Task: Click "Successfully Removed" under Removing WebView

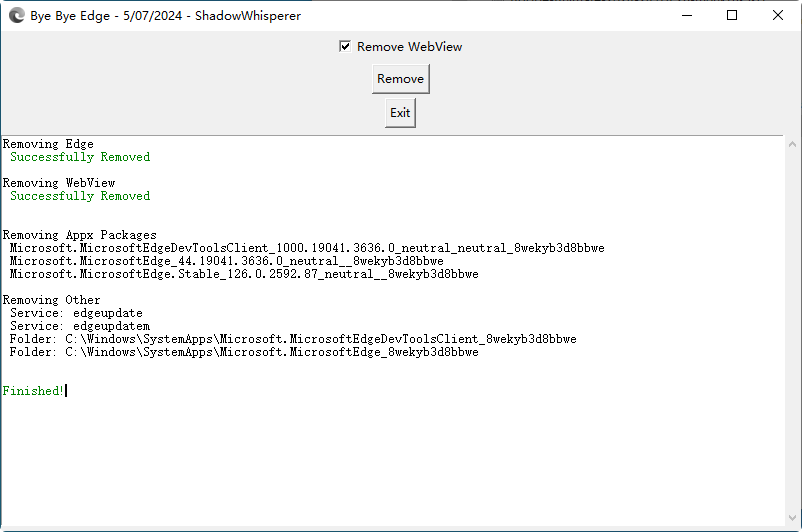Action: (80, 196)
